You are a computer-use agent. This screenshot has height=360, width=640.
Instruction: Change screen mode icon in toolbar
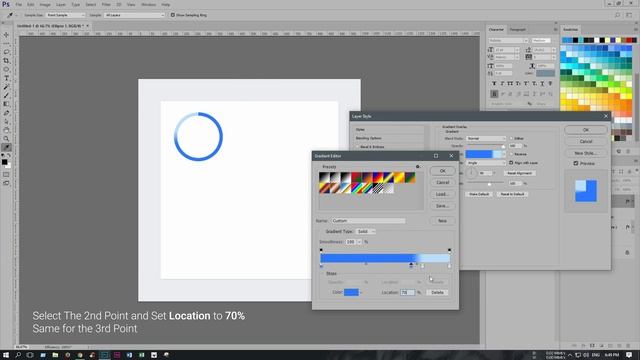tap(6, 183)
